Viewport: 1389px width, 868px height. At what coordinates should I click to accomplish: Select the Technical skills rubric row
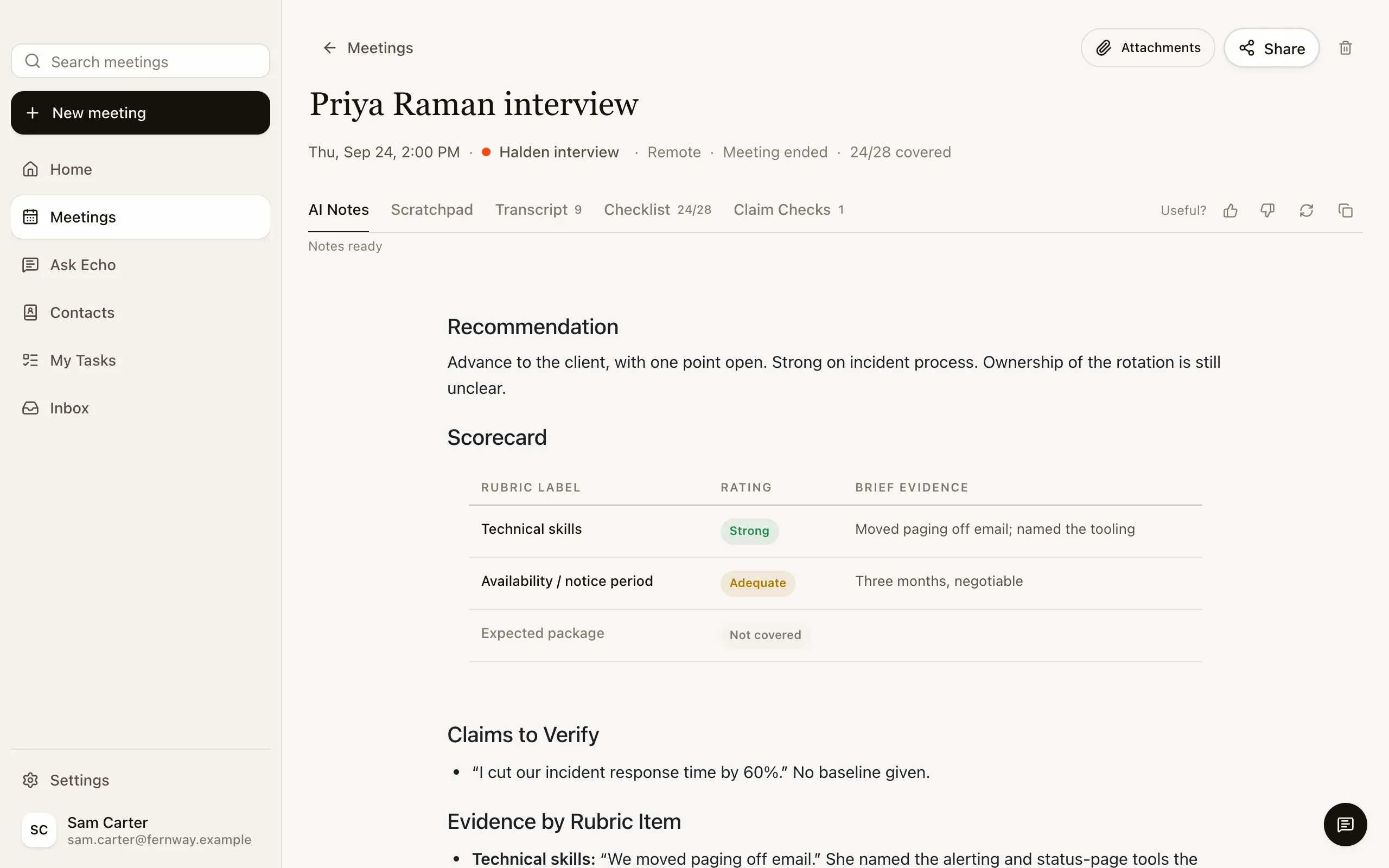pos(835,531)
